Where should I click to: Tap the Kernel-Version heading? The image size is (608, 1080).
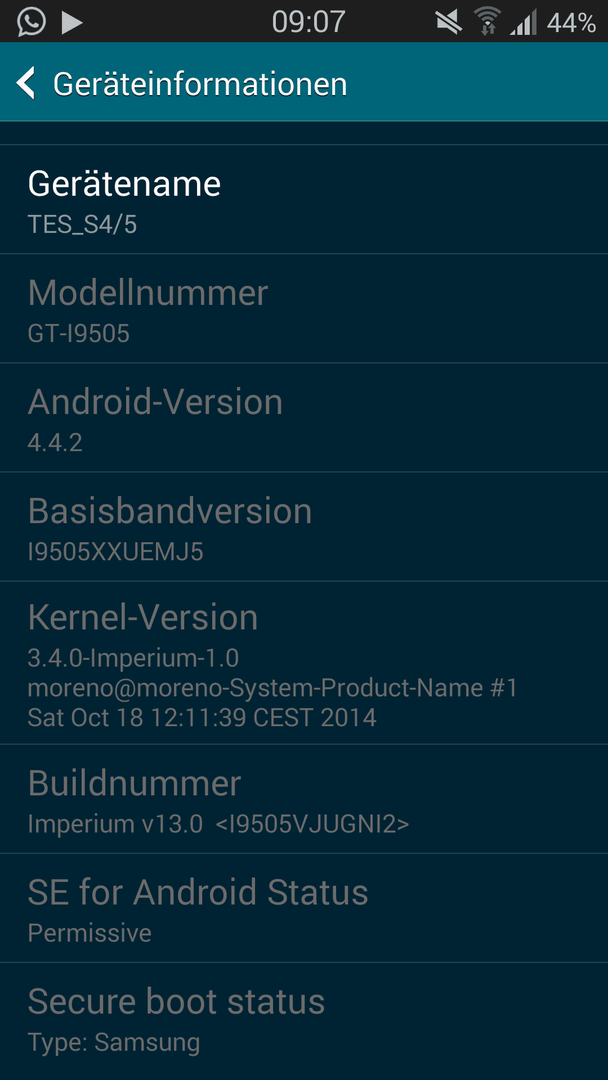(x=143, y=617)
